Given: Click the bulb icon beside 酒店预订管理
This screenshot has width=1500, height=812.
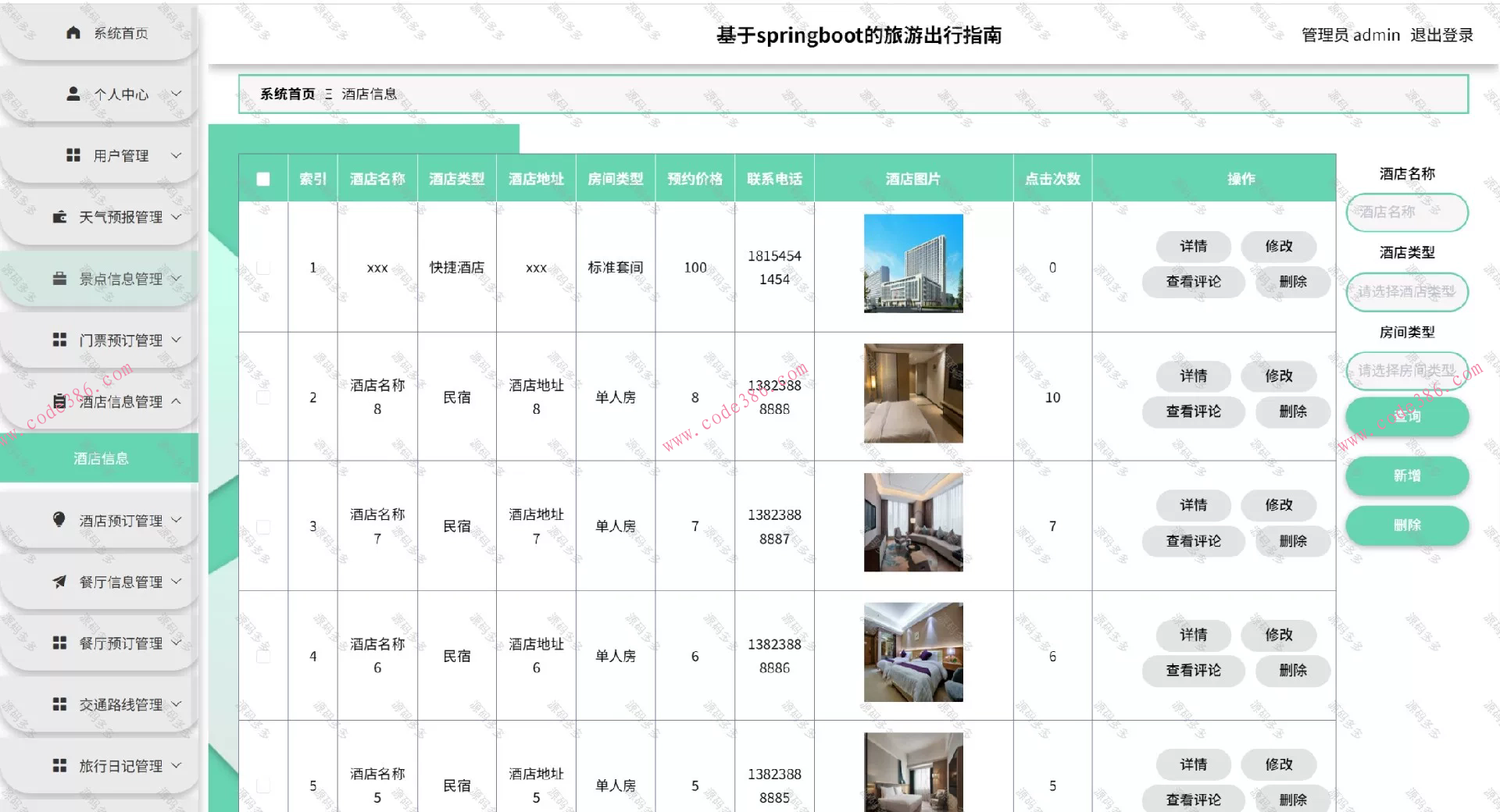Looking at the screenshot, I should (x=59, y=520).
